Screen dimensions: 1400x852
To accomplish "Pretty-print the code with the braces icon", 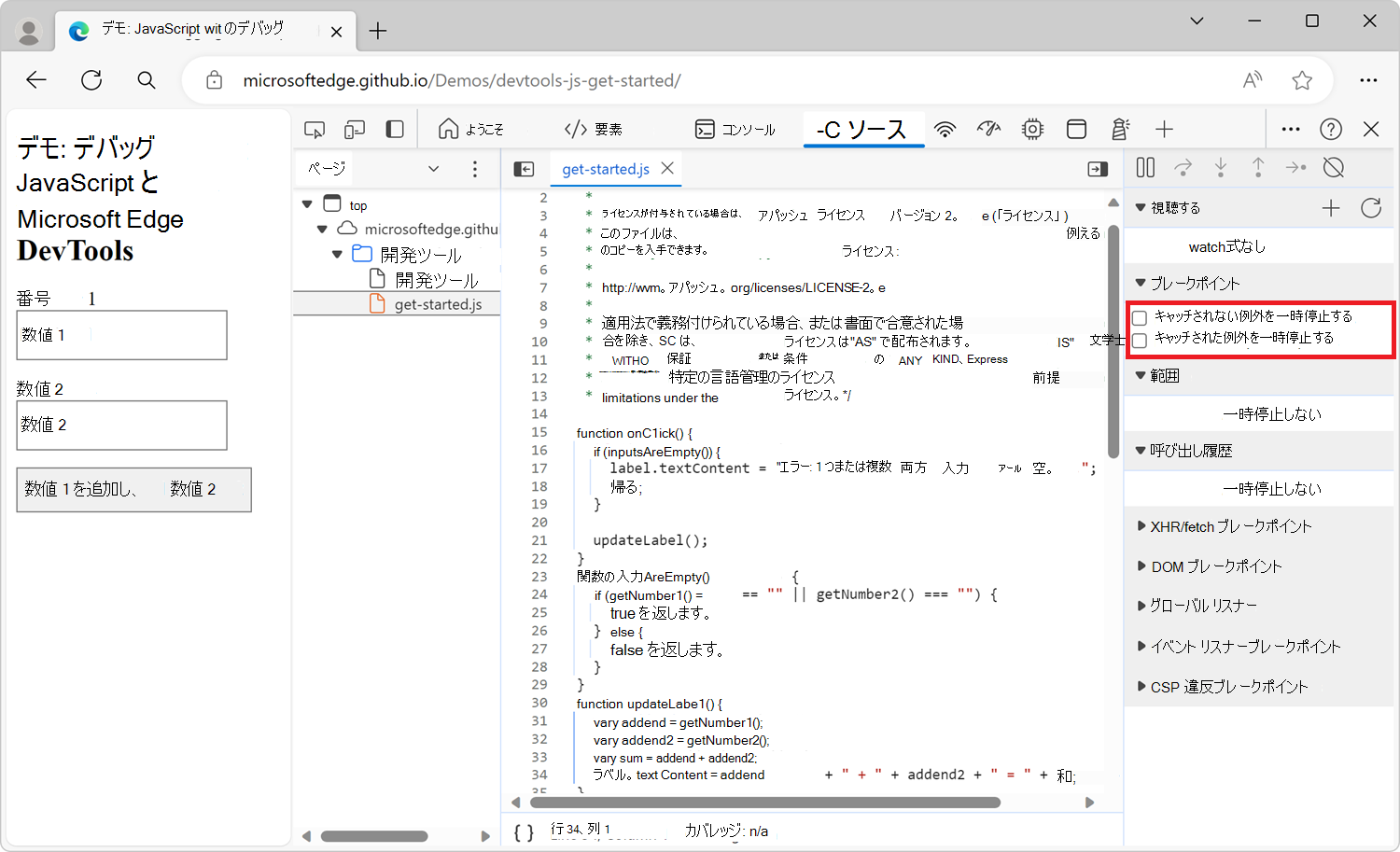I will 523,831.
